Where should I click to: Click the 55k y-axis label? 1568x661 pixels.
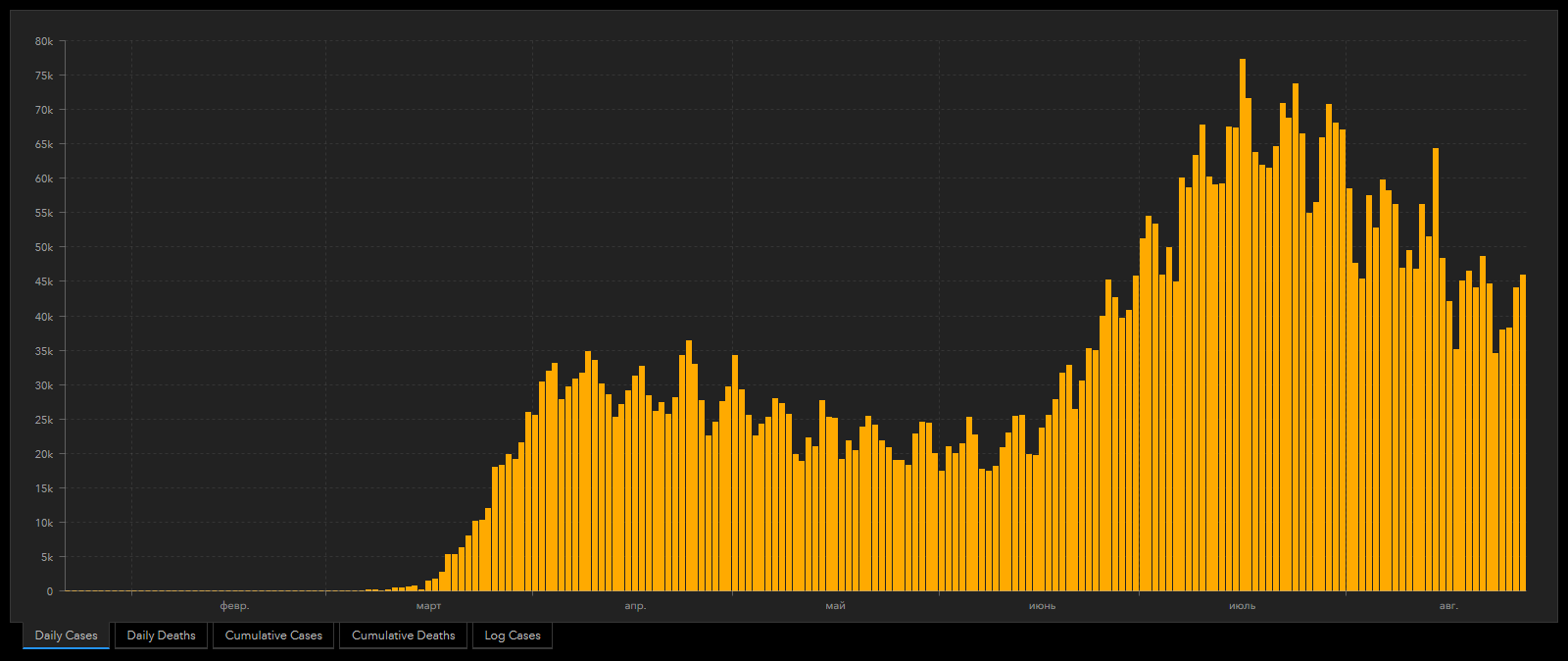click(x=44, y=213)
